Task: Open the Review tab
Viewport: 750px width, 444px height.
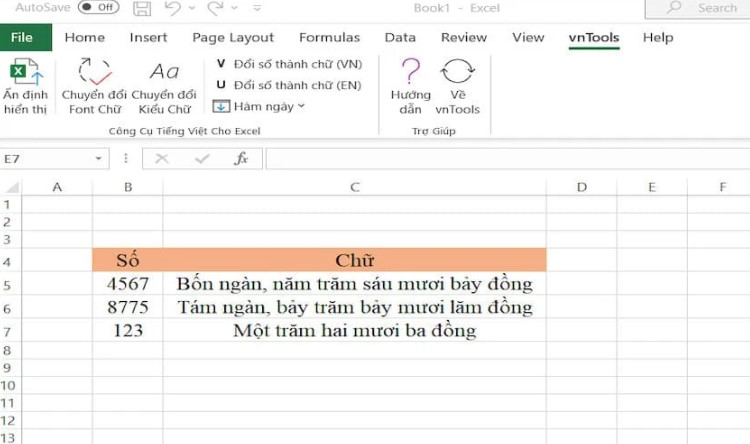Action: [x=464, y=37]
